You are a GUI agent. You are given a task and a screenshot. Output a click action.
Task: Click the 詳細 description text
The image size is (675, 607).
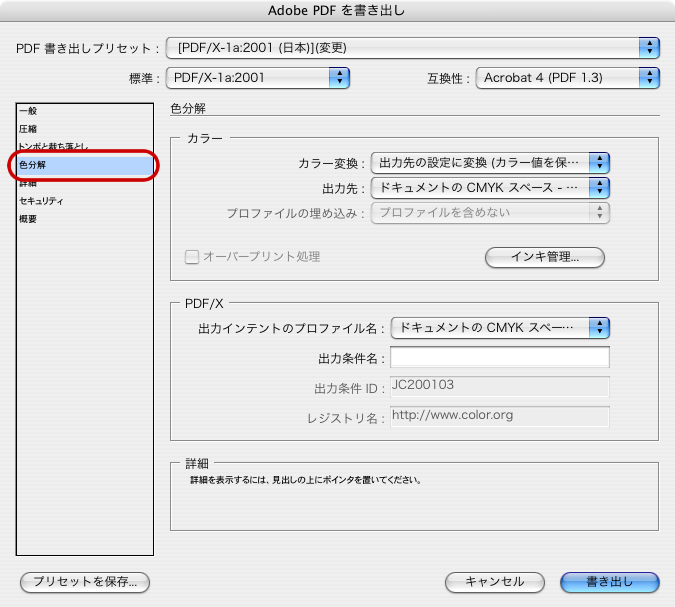click(305, 480)
